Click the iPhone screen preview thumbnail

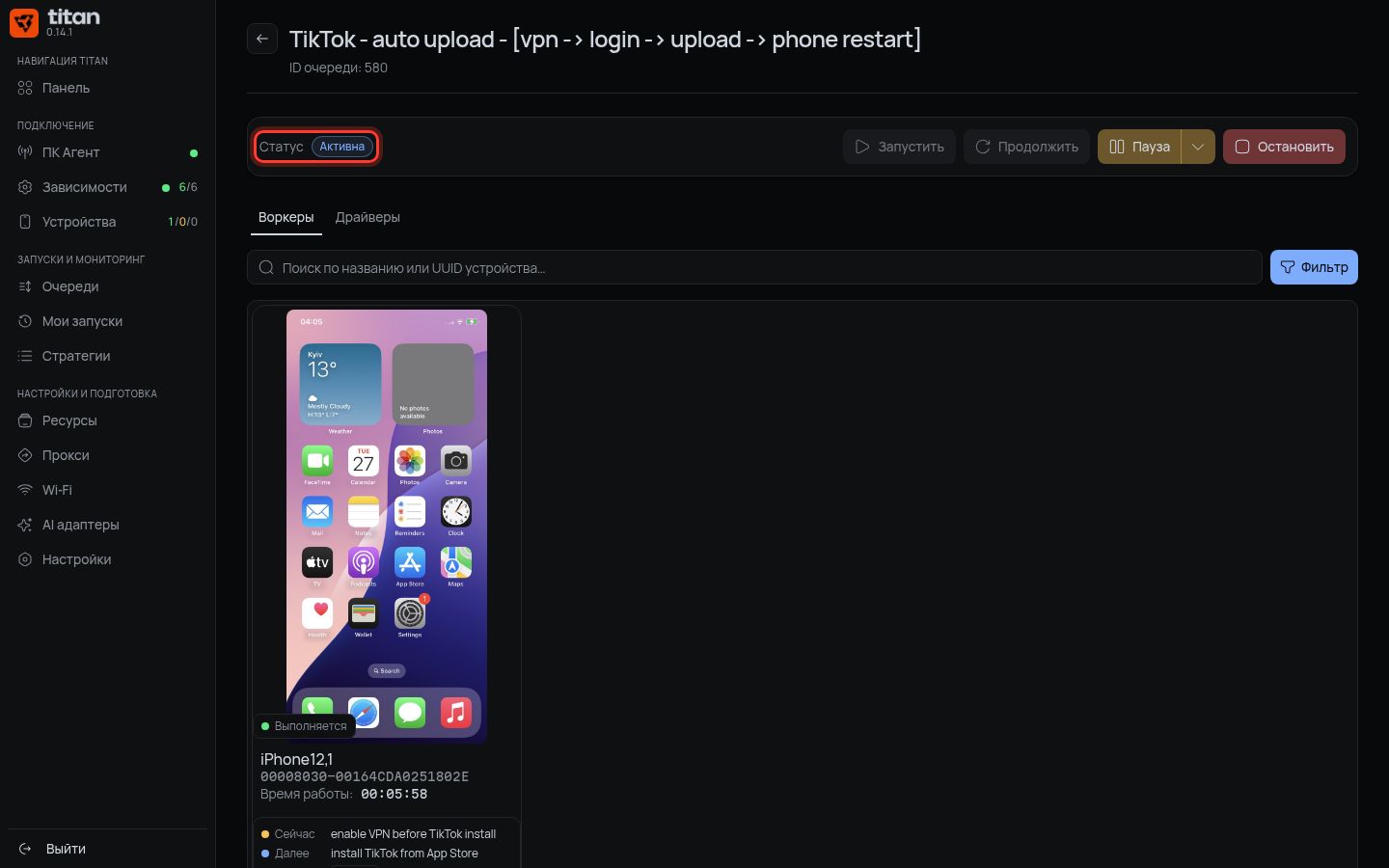click(x=387, y=526)
